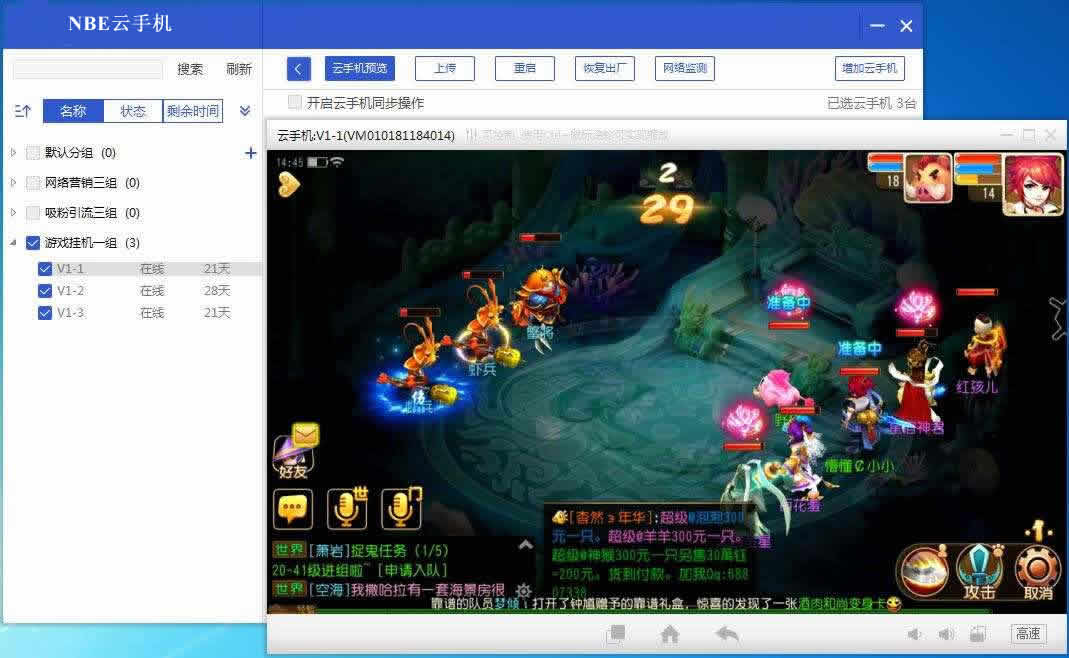Enable 开启云手机同步操作 sync checkbox

click(295, 102)
